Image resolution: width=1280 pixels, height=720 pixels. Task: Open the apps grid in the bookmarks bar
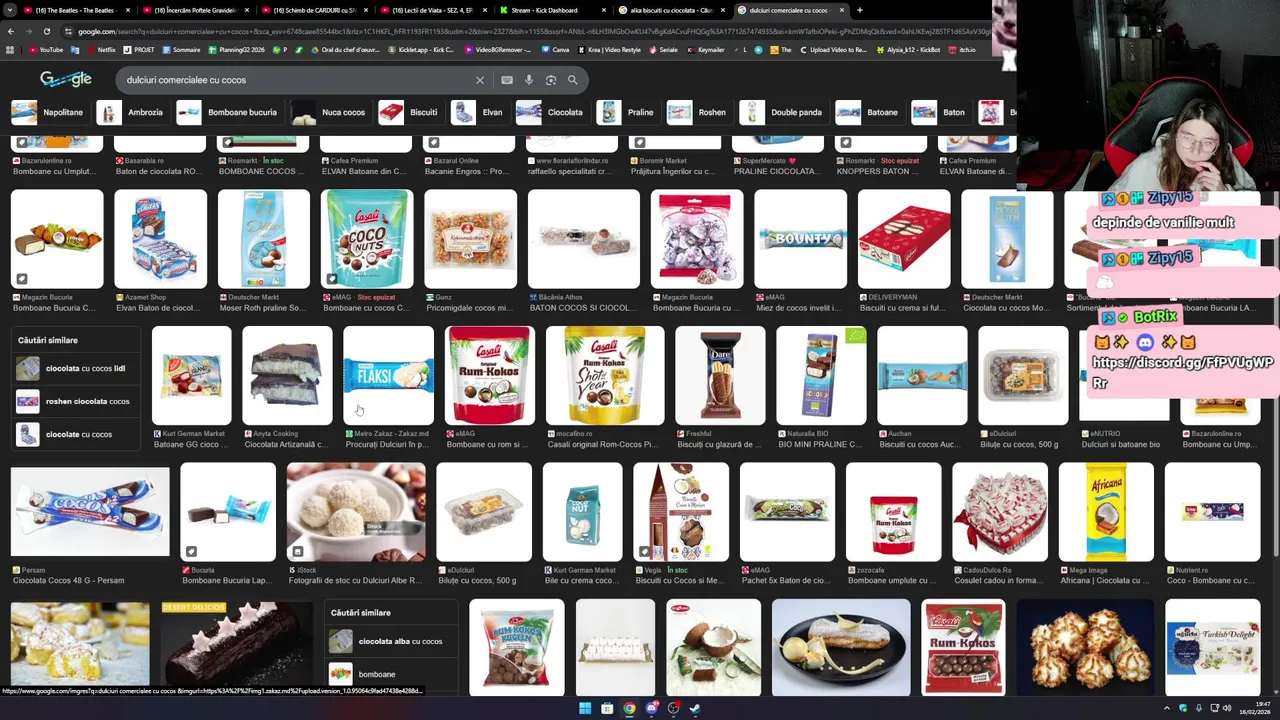click(10, 49)
